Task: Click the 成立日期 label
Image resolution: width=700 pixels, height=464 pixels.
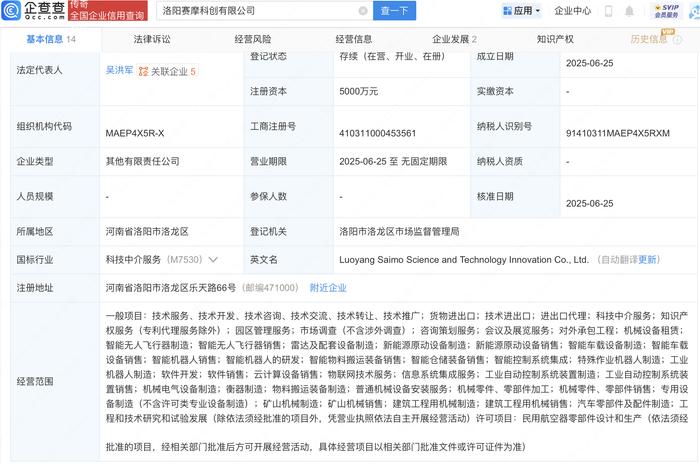Action: tap(495, 57)
